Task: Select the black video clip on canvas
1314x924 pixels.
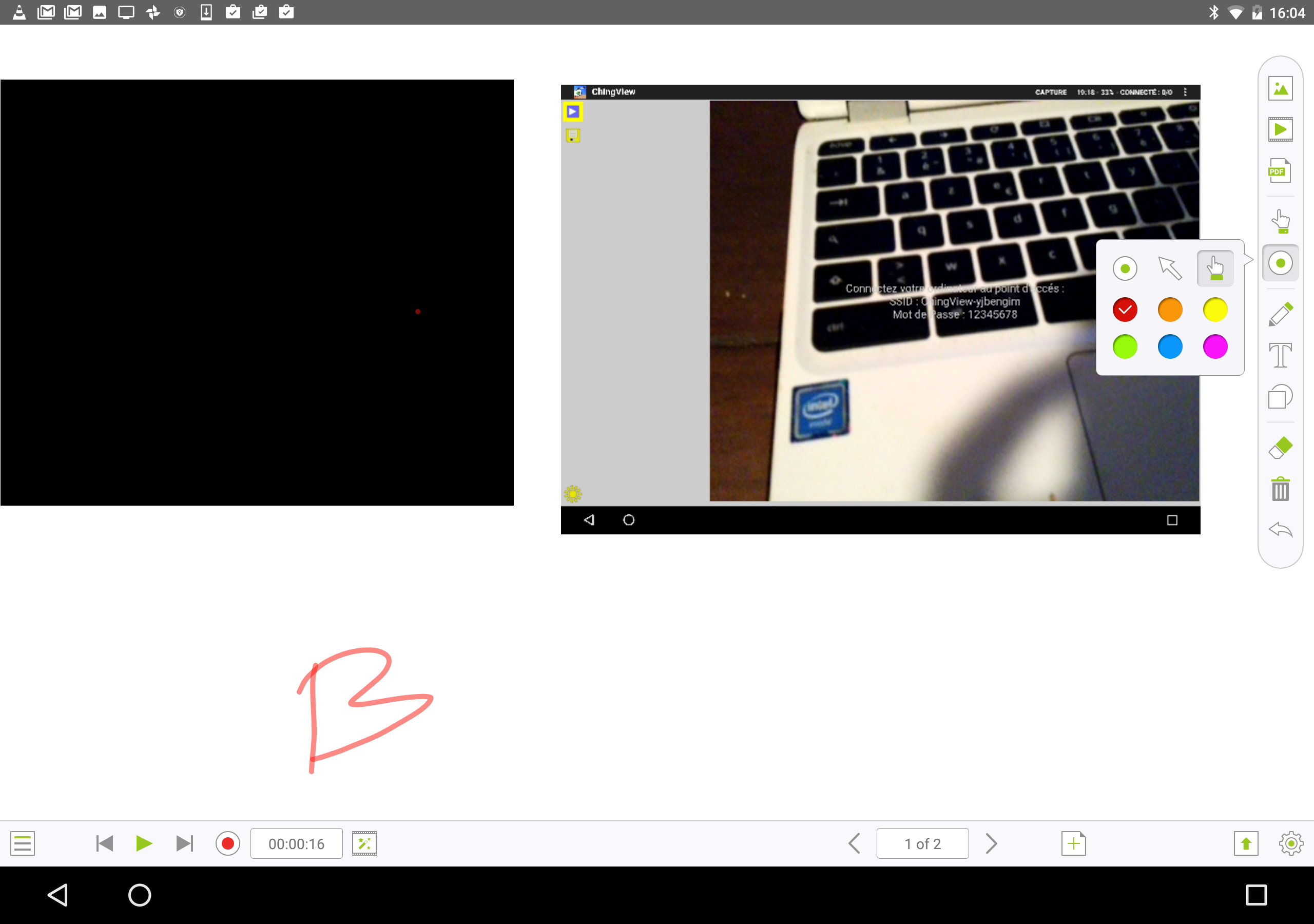Action: click(257, 293)
